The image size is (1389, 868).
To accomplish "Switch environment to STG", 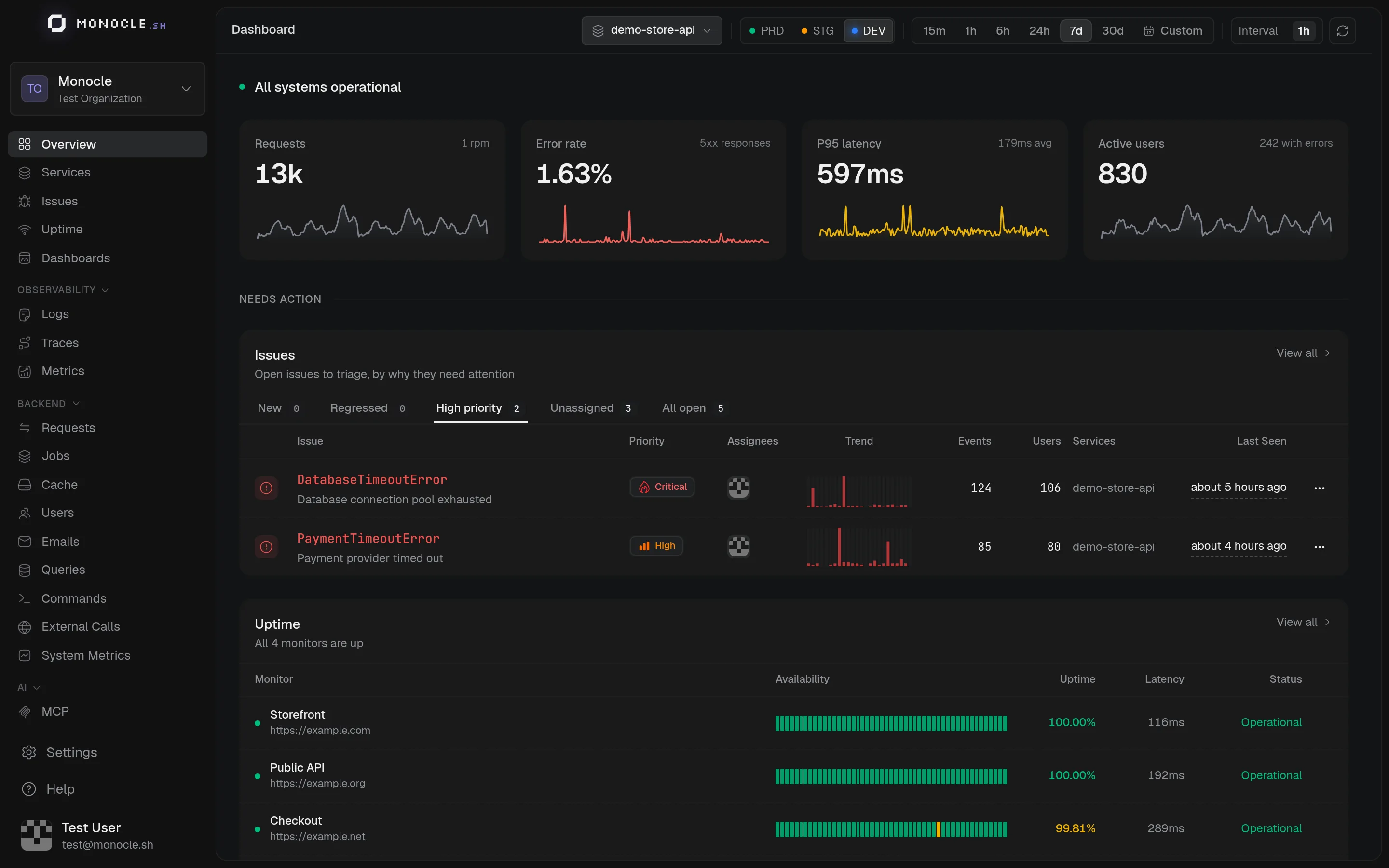I will point(817,30).
